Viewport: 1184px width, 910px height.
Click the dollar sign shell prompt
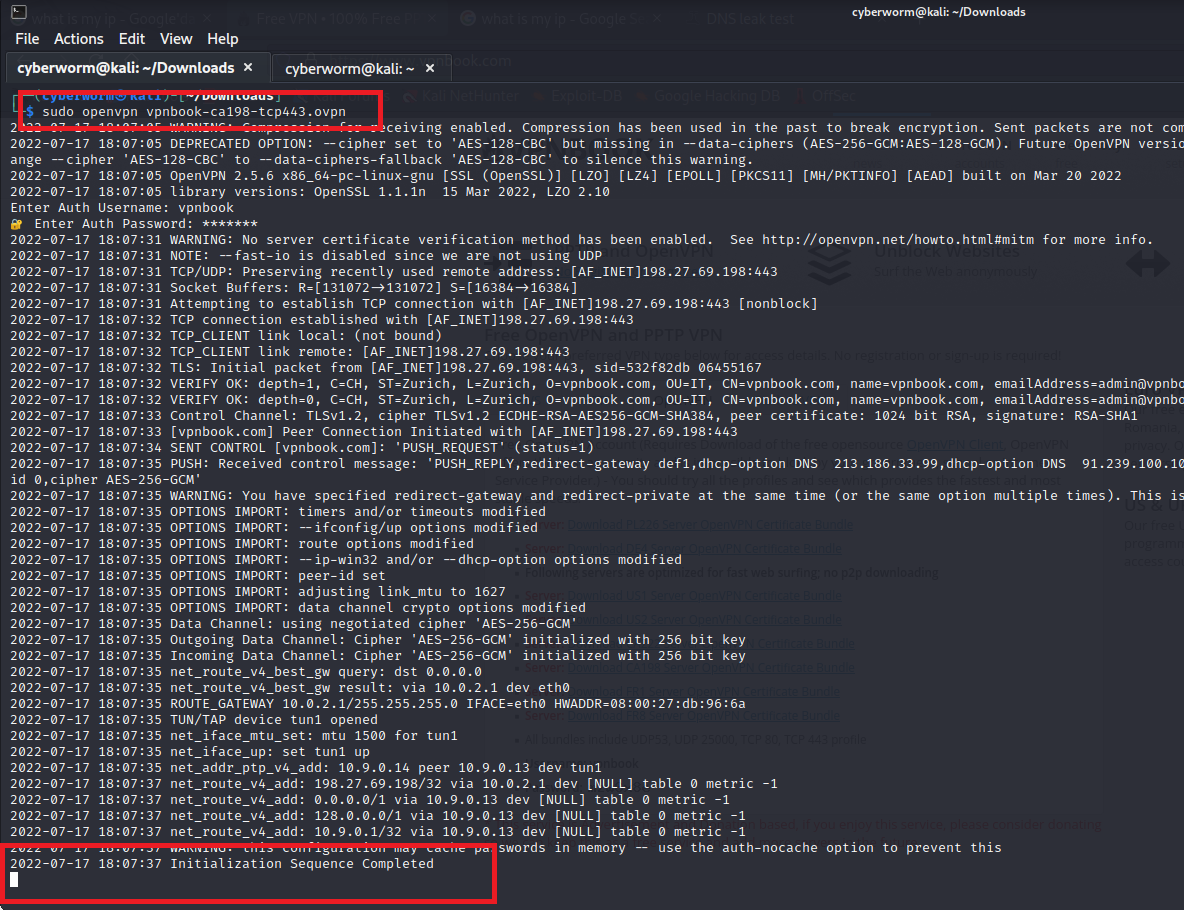30,111
